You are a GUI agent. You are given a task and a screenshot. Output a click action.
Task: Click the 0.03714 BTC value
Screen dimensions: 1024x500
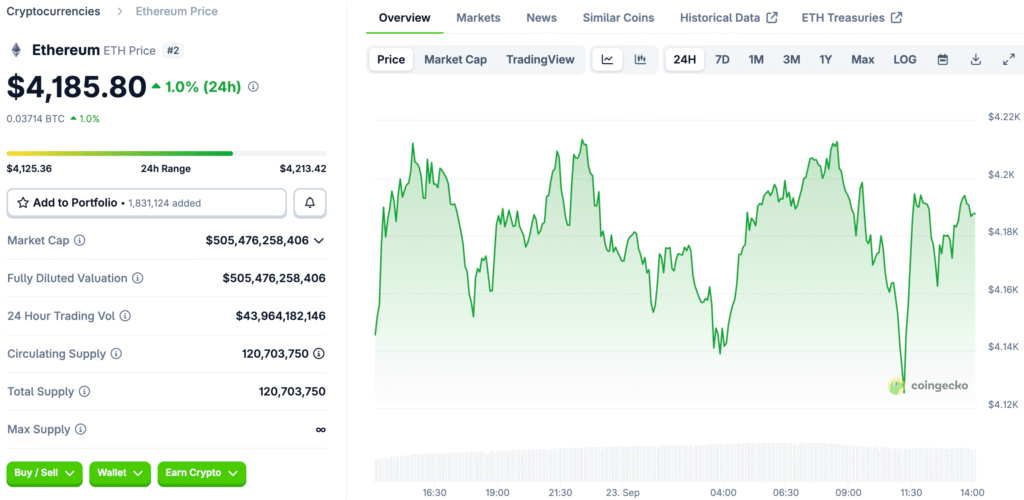35,119
